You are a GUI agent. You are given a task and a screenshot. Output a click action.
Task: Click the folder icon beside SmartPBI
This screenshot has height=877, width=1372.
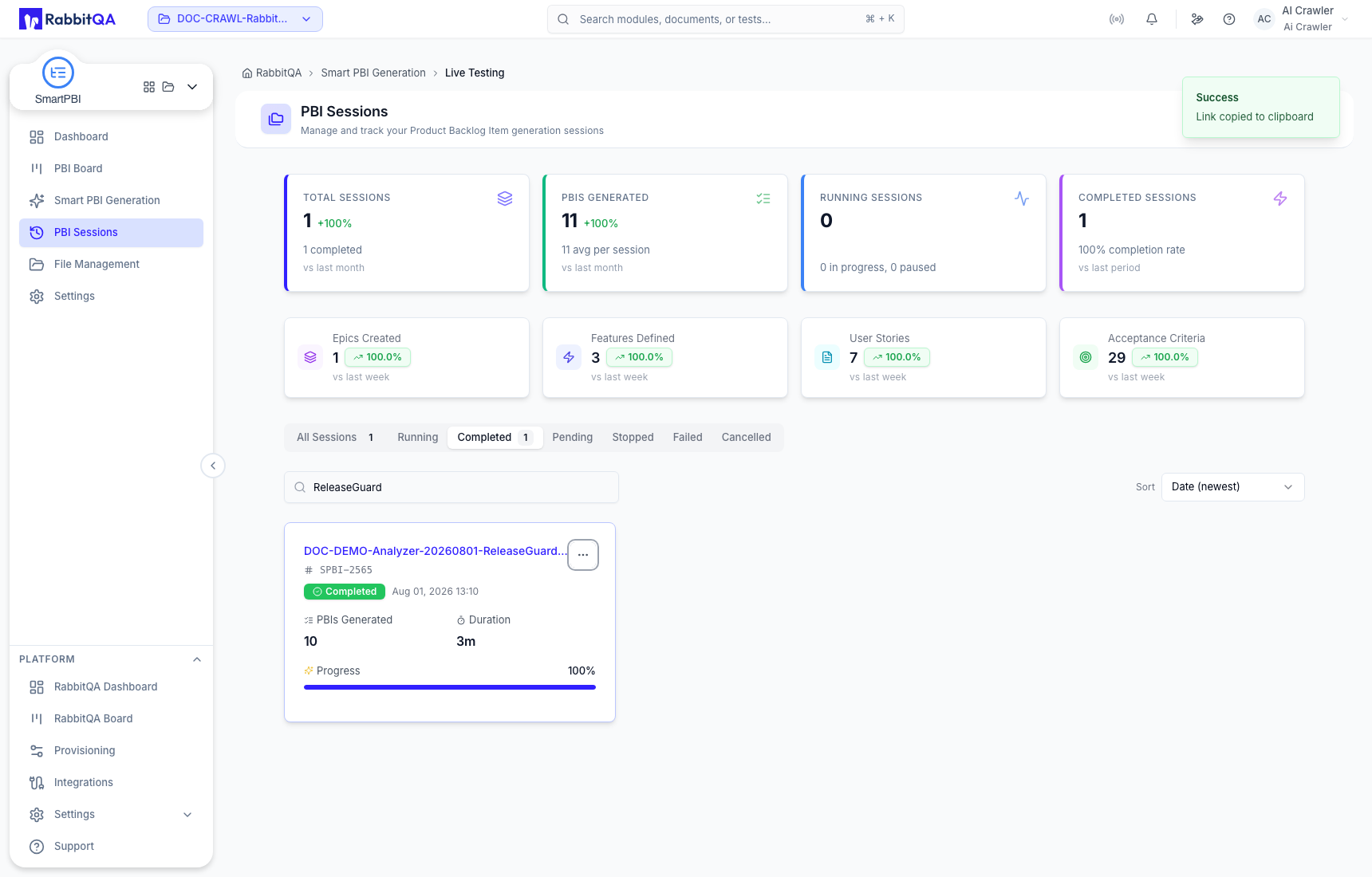pyautogui.click(x=168, y=87)
